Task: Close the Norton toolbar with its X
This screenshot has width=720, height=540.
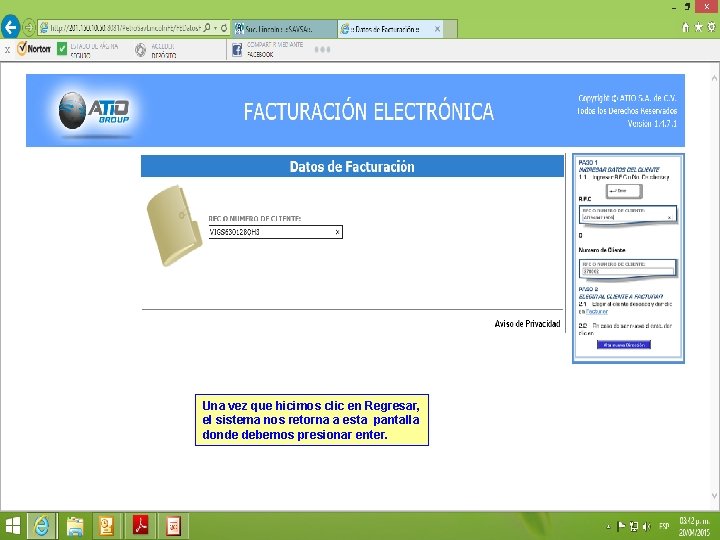Action: (7, 50)
